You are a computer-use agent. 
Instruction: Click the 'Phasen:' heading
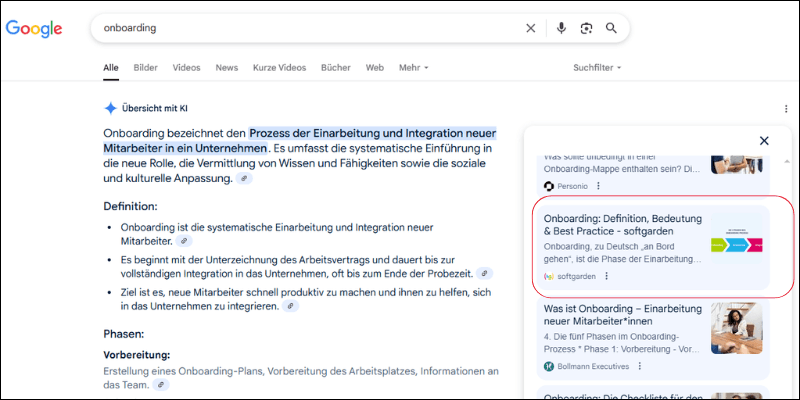click(124, 334)
